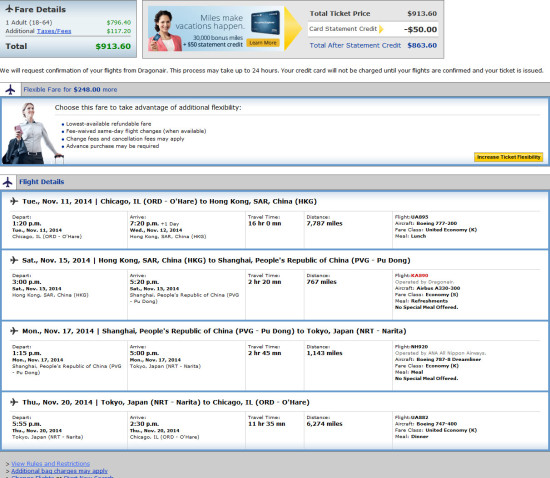Click the 11 hr 35 mn travel time
The height and width of the screenshot is (478, 550).
(267, 424)
